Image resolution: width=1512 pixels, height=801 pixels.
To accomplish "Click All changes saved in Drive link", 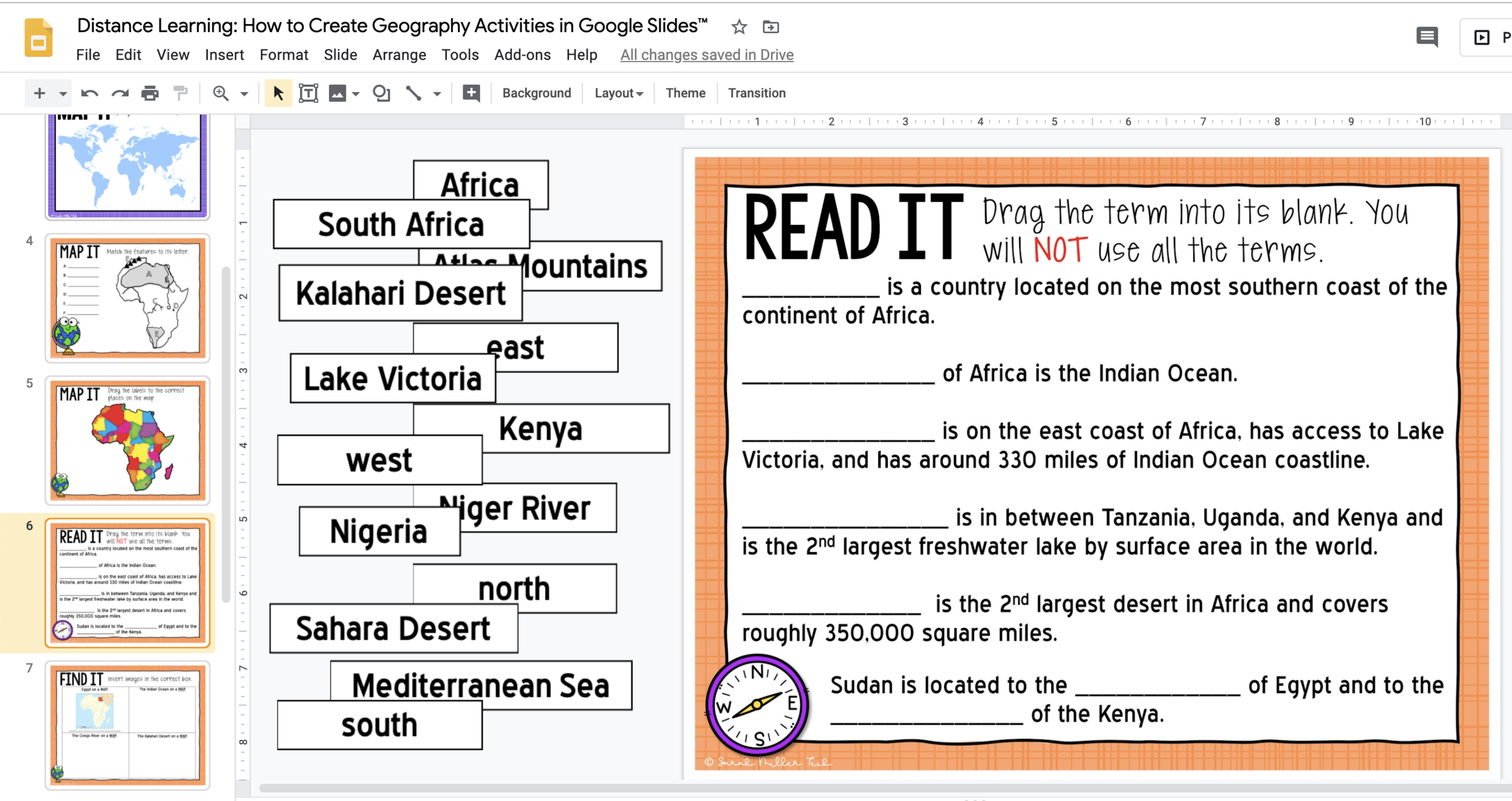I will [706, 55].
